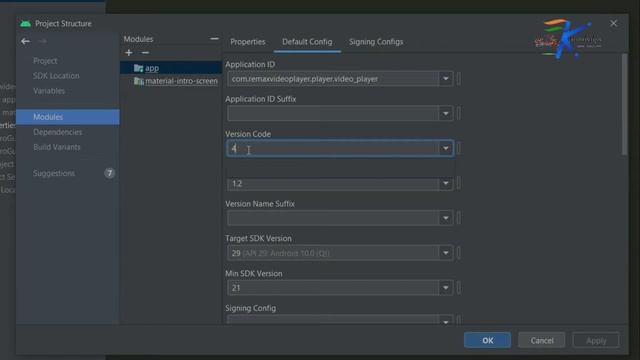Click the Cancel button
Screen dimensions: 640x360
542,340
